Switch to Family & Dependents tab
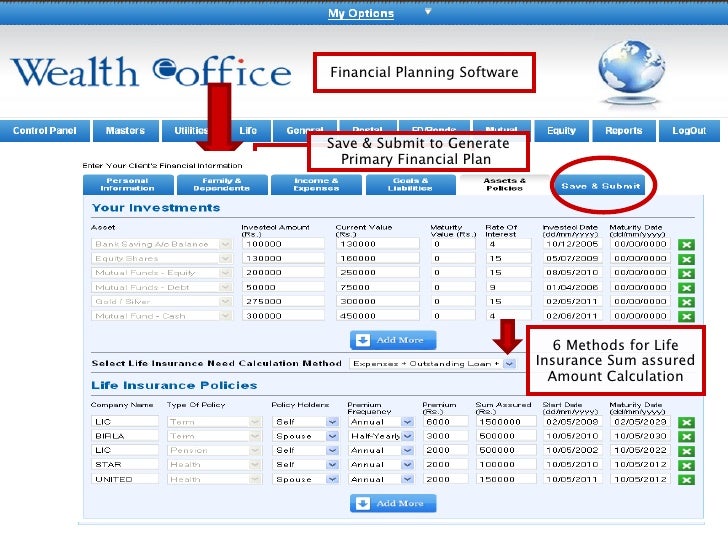 click(222, 185)
